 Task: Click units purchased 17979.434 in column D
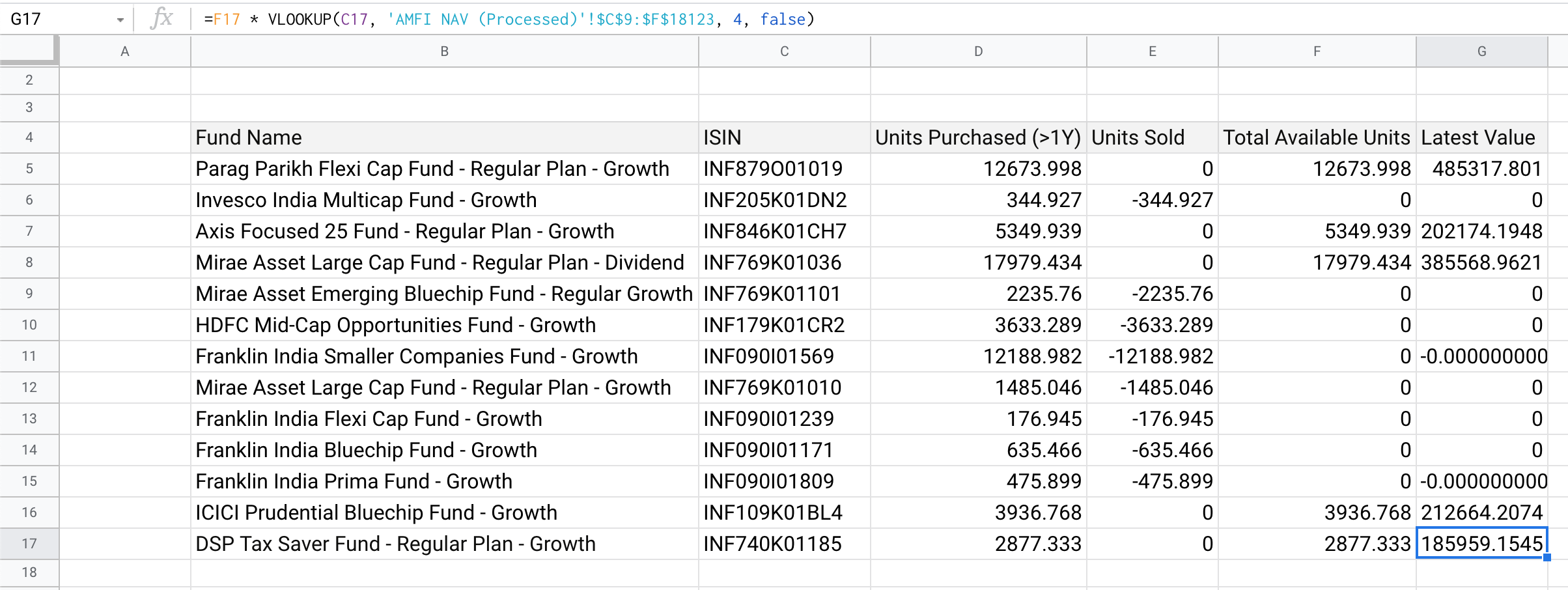pyautogui.click(x=979, y=262)
